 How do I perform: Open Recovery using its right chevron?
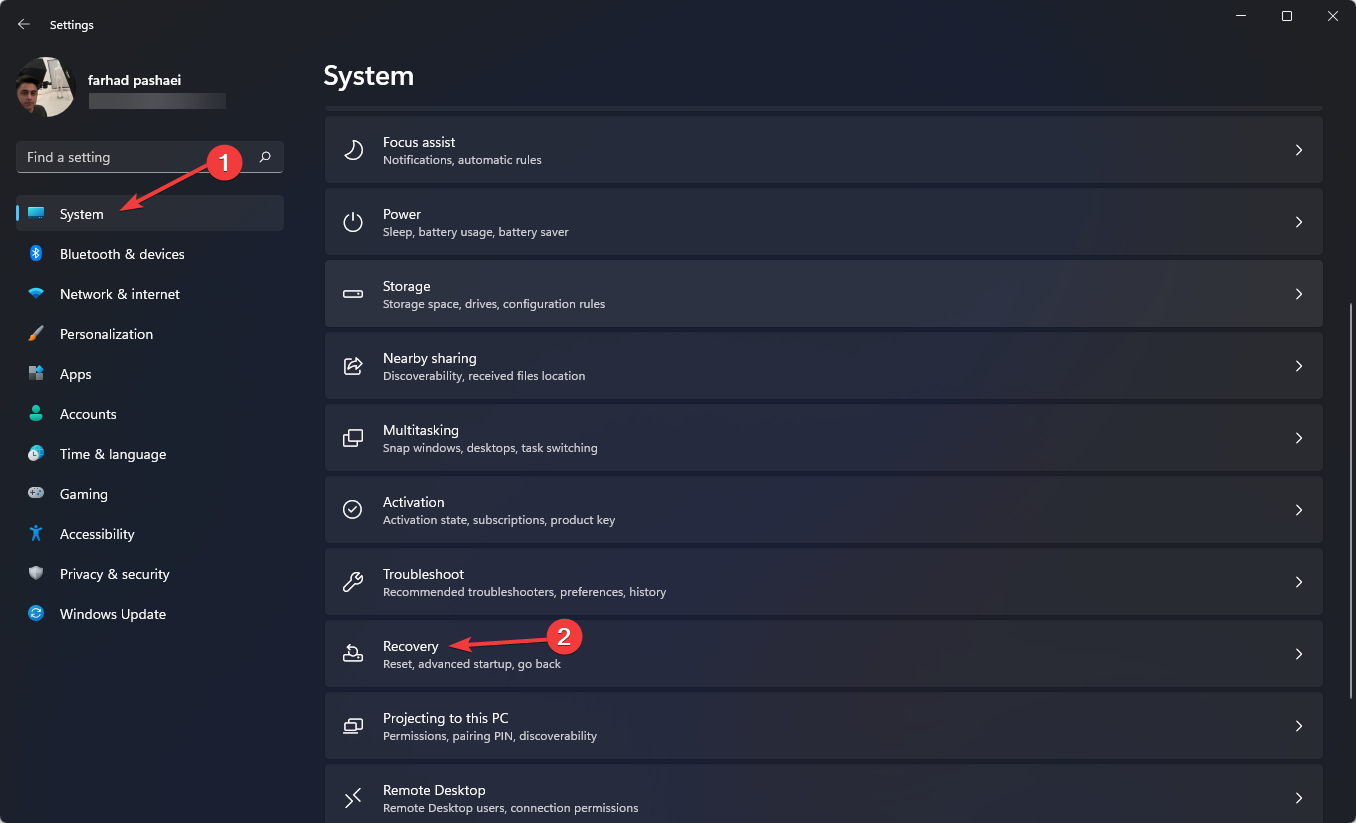[1299, 654]
